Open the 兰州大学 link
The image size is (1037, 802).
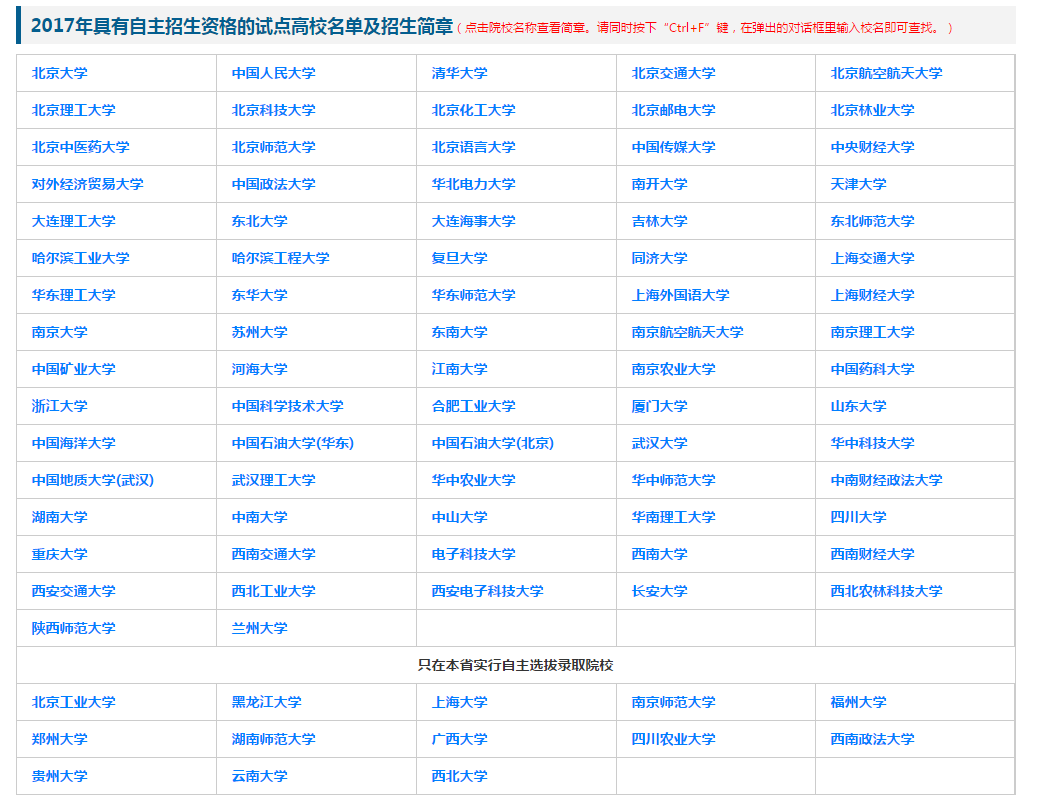pos(259,629)
